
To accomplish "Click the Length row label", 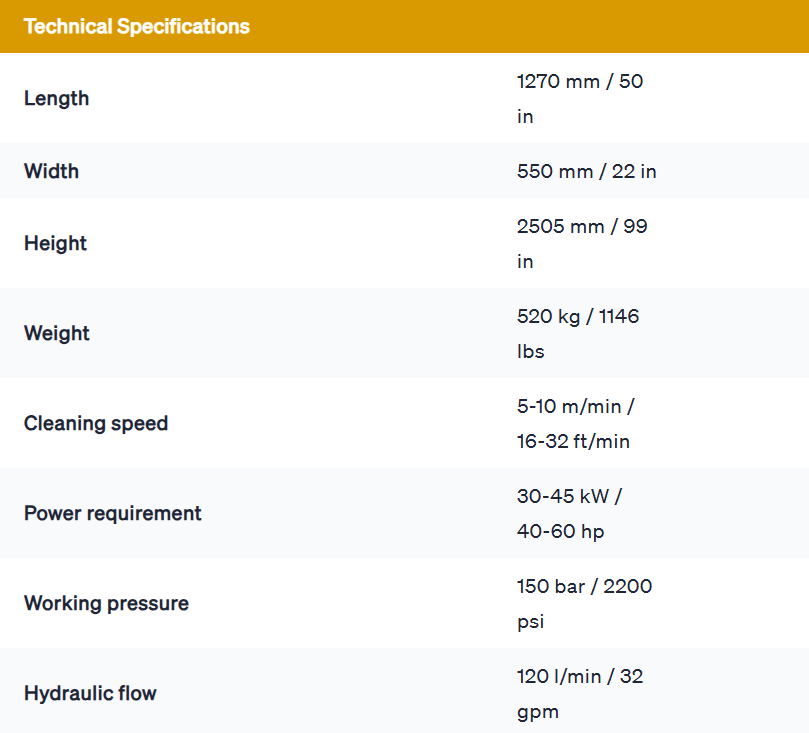I will click(56, 98).
